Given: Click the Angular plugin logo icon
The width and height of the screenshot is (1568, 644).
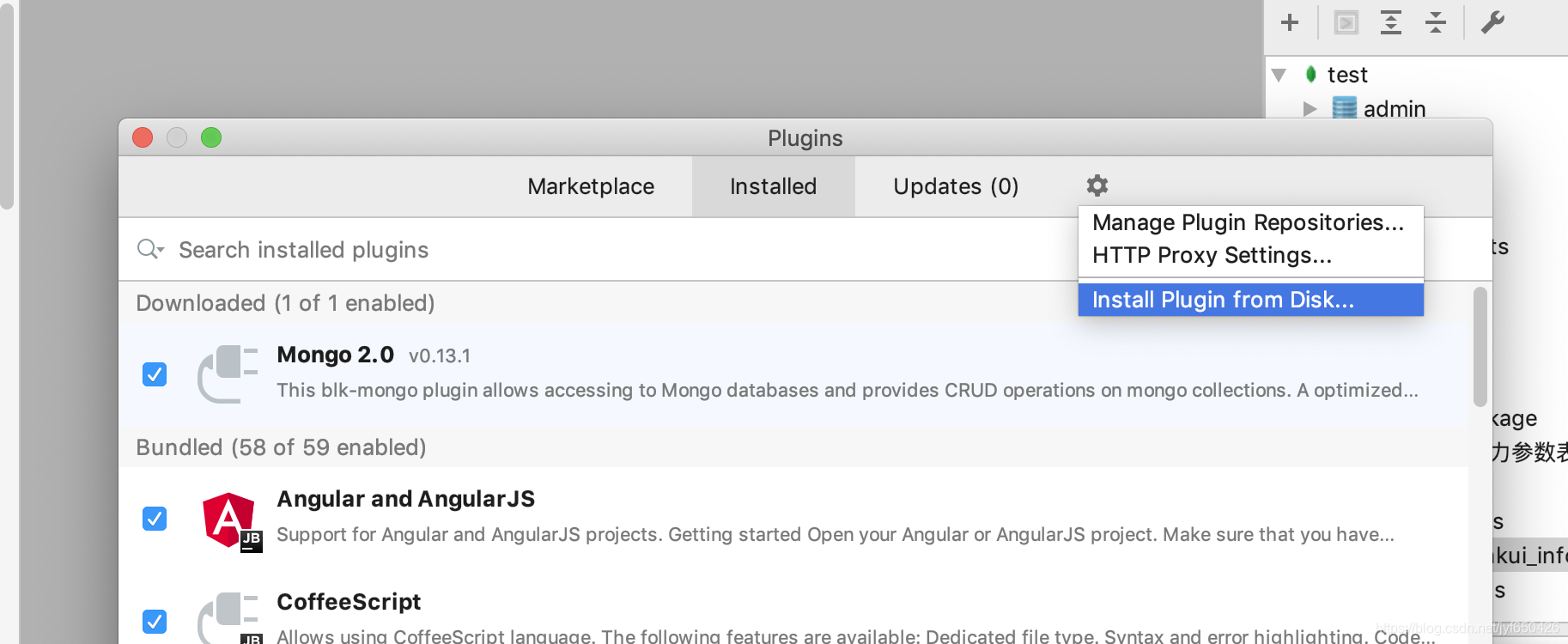Looking at the screenshot, I should point(231,521).
